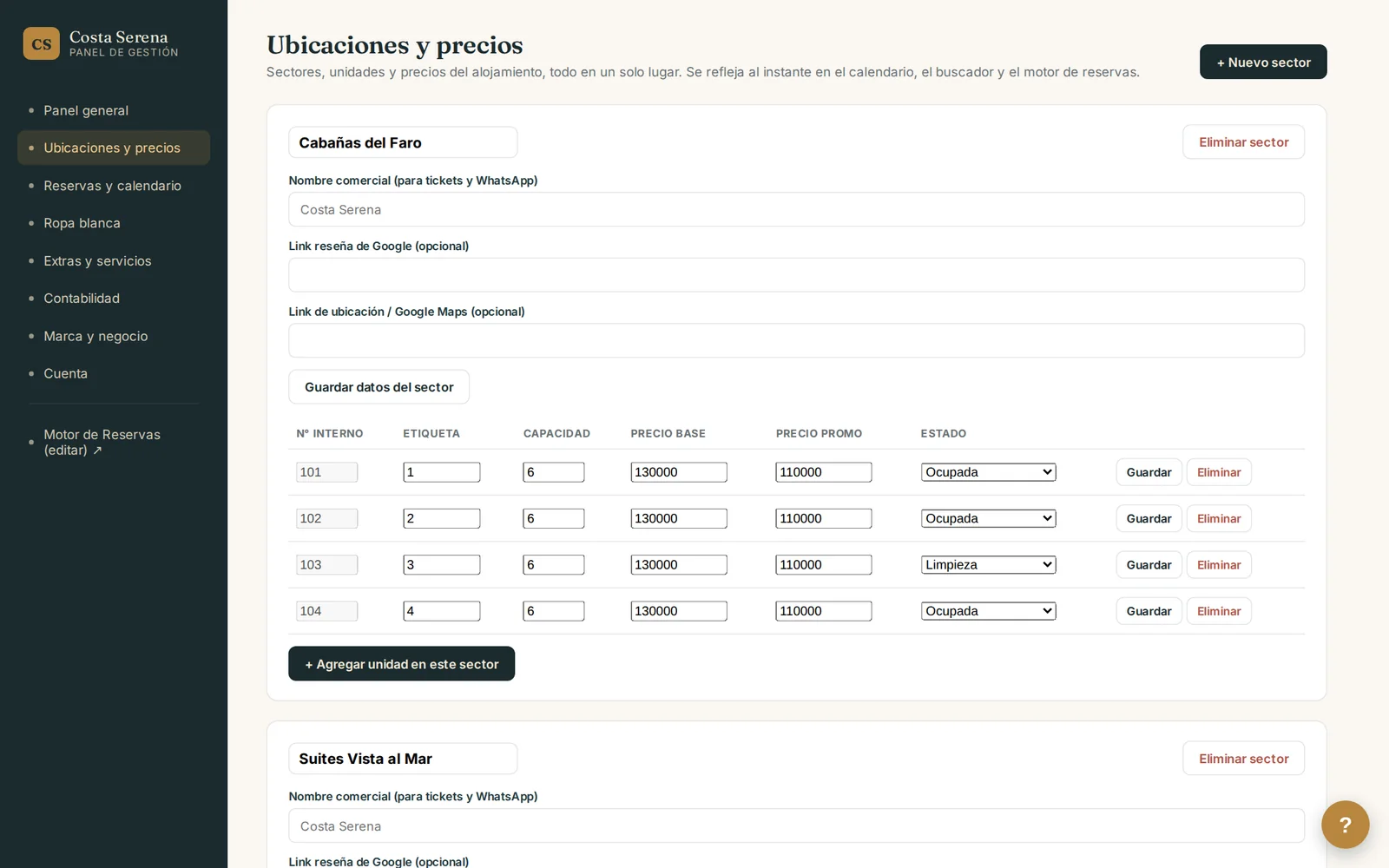1389x868 pixels.
Task: Click the Precio promo field of unit 102
Action: point(824,518)
